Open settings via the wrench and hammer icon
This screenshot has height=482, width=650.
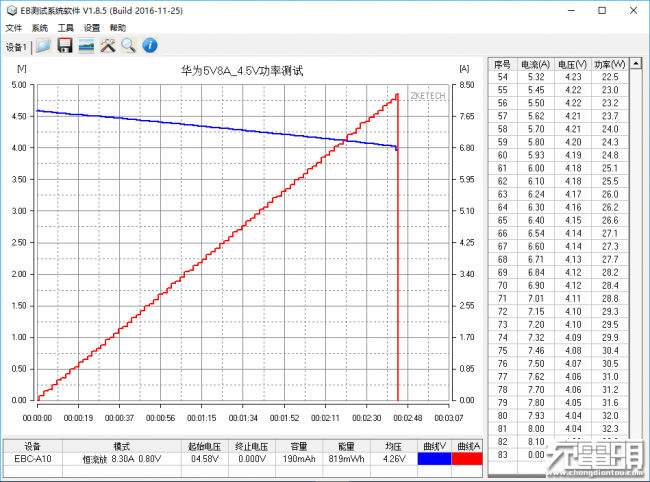[x=108, y=46]
